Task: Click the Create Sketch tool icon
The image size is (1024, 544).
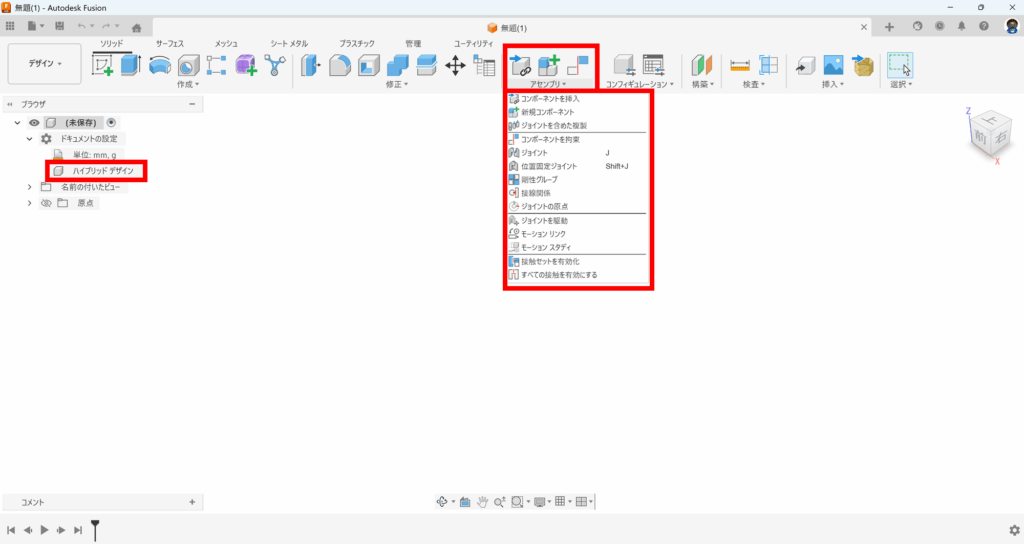Action: coord(102,65)
